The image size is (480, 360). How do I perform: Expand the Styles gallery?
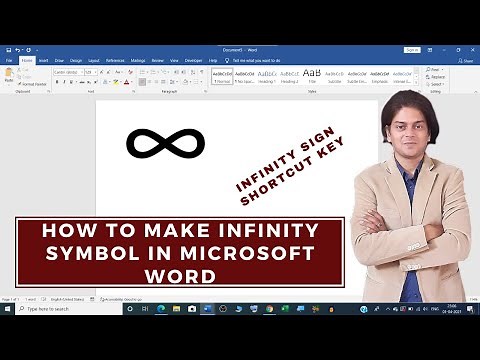click(416, 82)
